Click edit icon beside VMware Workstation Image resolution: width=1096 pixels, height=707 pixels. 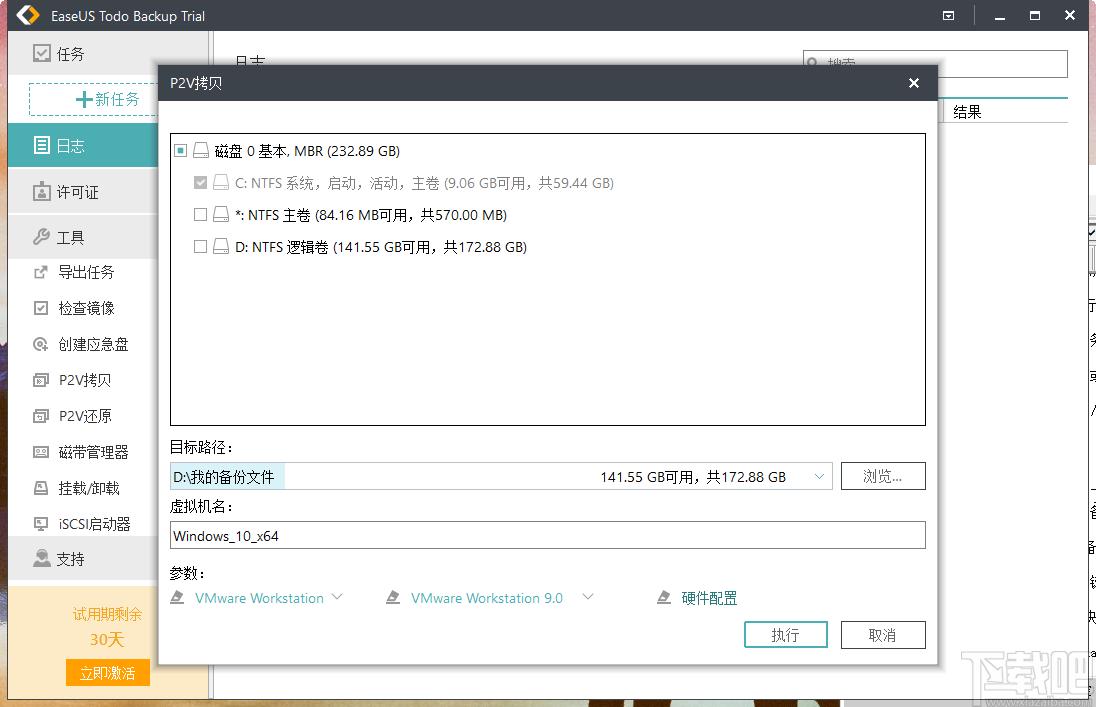tap(178, 598)
